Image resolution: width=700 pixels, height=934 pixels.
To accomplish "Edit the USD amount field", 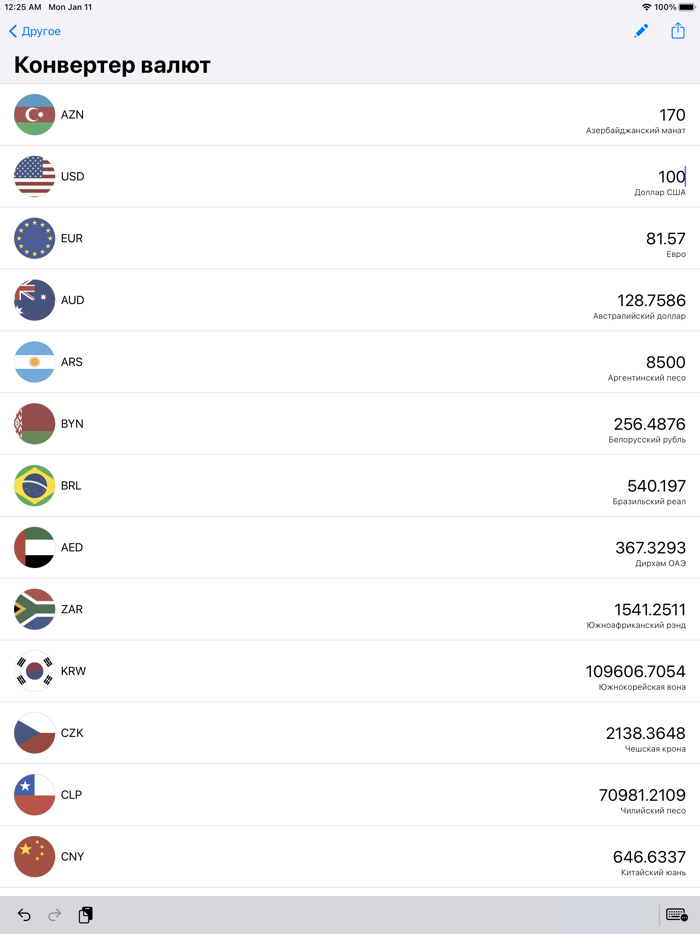I will (671, 177).
